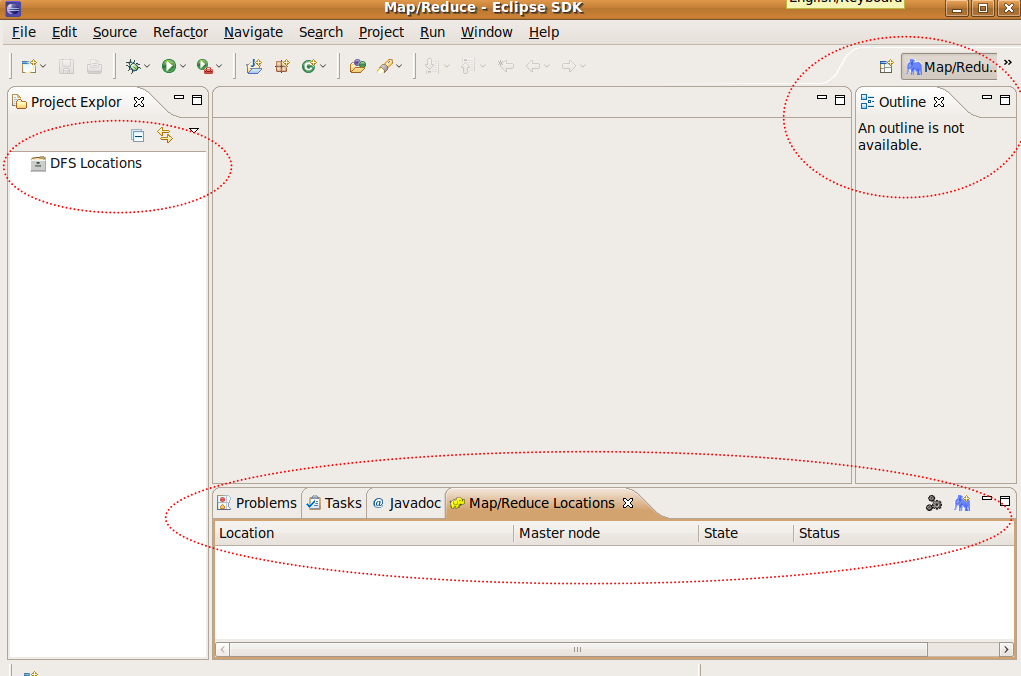Collapse all items in Project Explorer
Screen dimensions: 1021x676
(x=137, y=135)
